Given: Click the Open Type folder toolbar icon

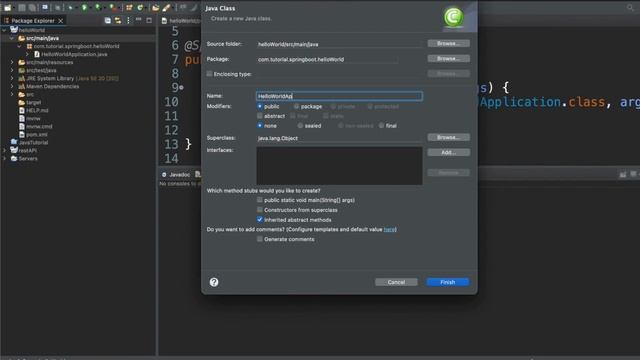Looking at the screenshot, I should pos(156,7).
